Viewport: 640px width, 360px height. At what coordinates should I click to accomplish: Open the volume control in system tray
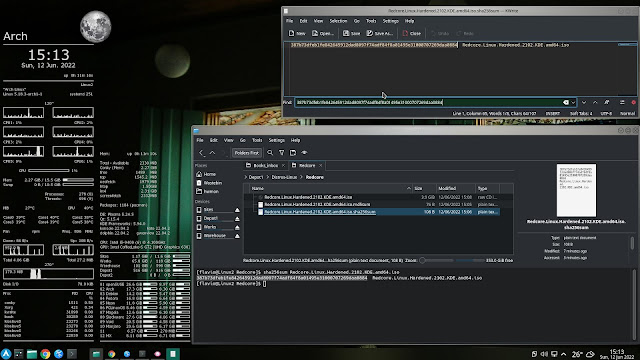(544, 354)
